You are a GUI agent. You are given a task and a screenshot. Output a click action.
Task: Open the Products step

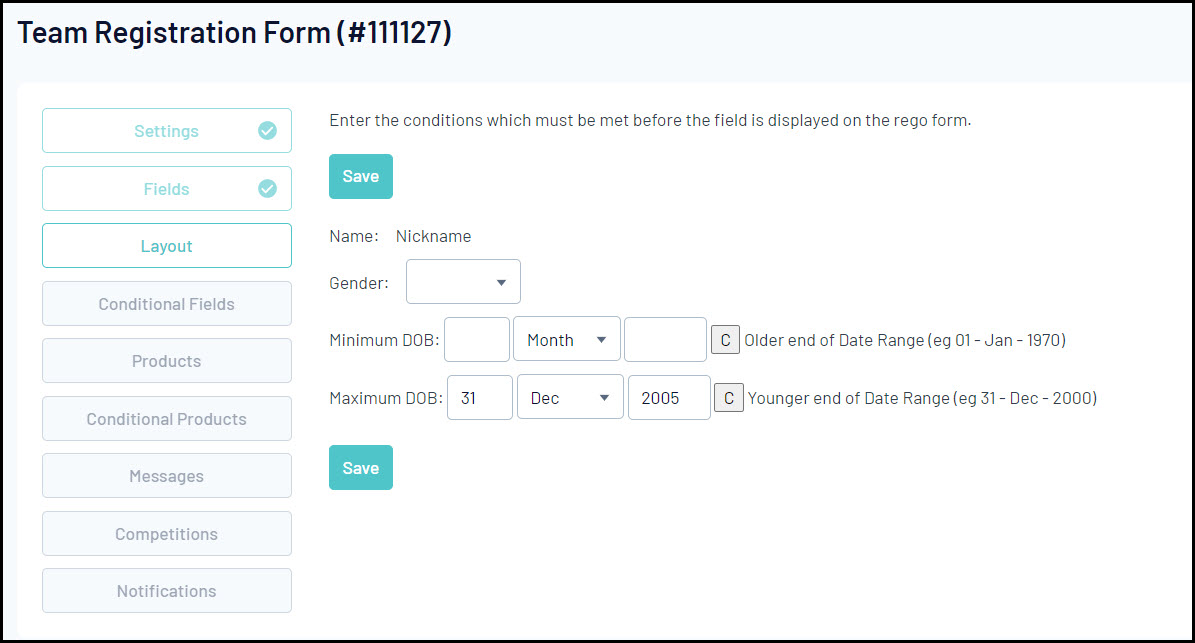pyautogui.click(x=166, y=361)
